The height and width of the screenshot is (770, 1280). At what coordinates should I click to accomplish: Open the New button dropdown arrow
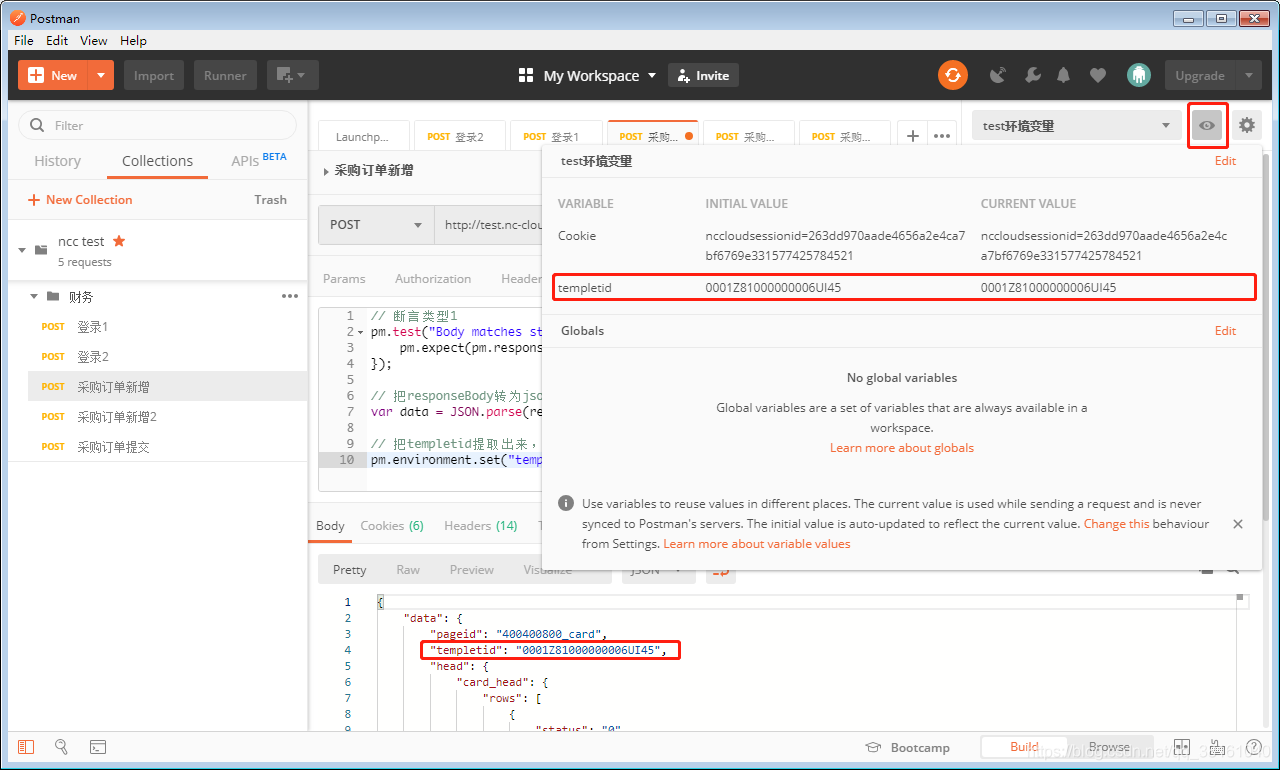101,75
